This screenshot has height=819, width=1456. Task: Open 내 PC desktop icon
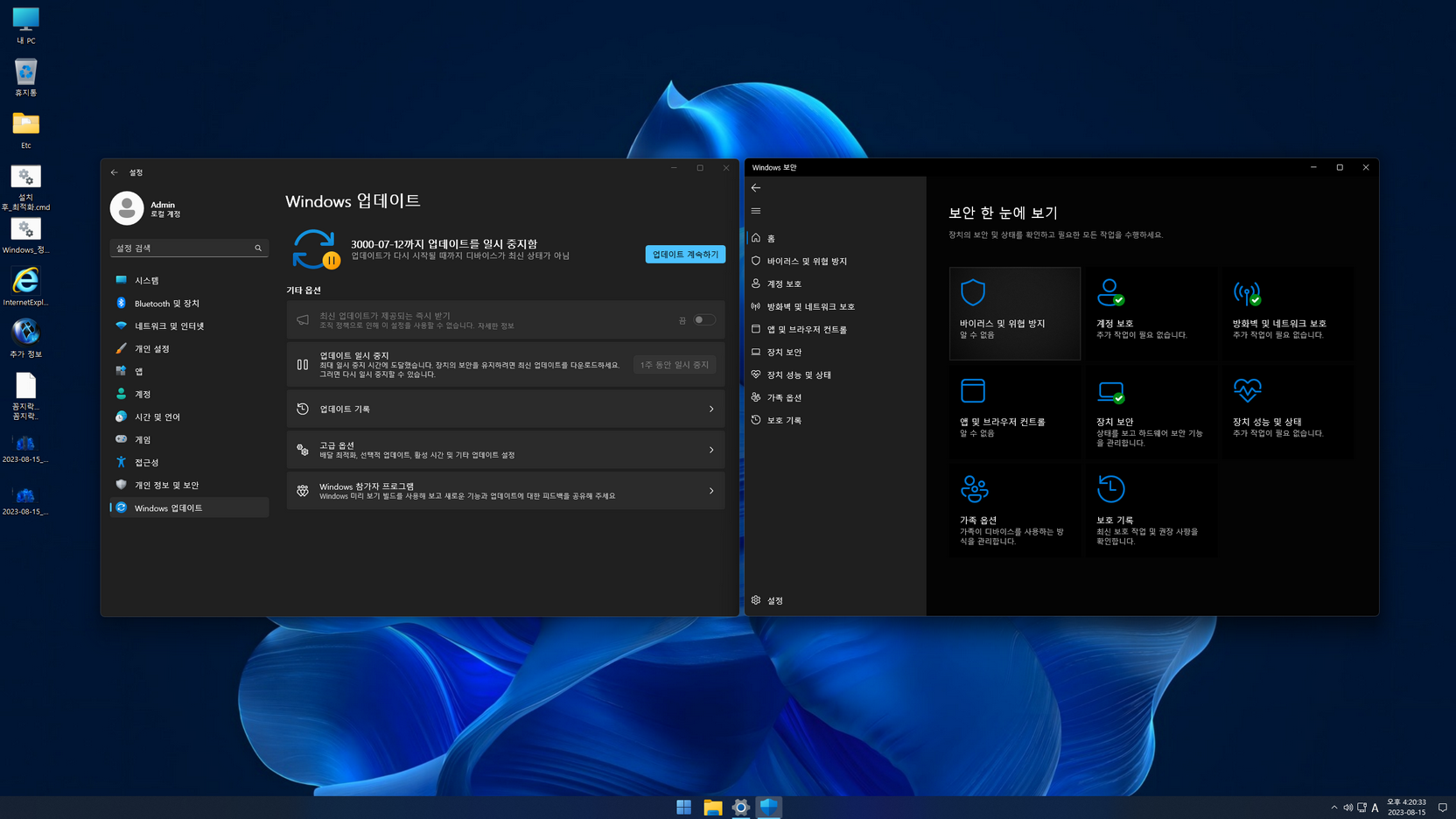point(25,25)
